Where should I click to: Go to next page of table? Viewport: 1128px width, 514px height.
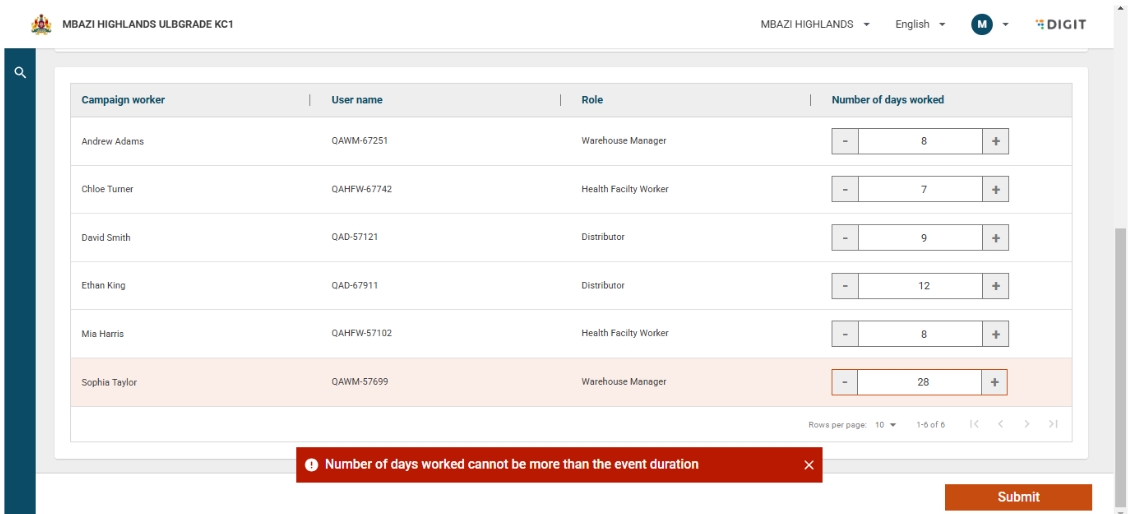pyautogui.click(x=1027, y=424)
